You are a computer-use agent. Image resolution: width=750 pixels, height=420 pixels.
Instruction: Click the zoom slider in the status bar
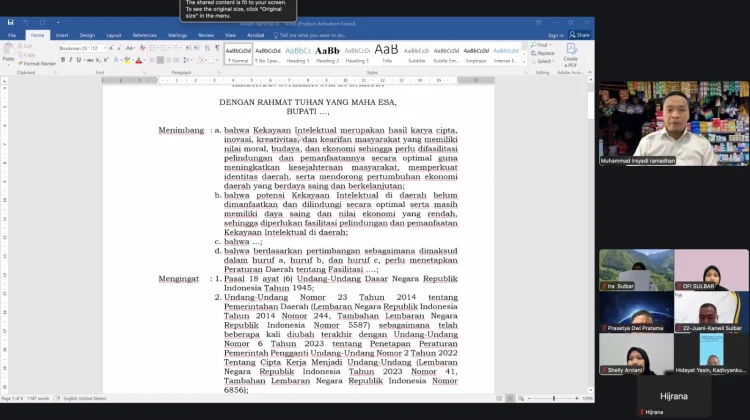pyautogui.click(x=553, y=398)
